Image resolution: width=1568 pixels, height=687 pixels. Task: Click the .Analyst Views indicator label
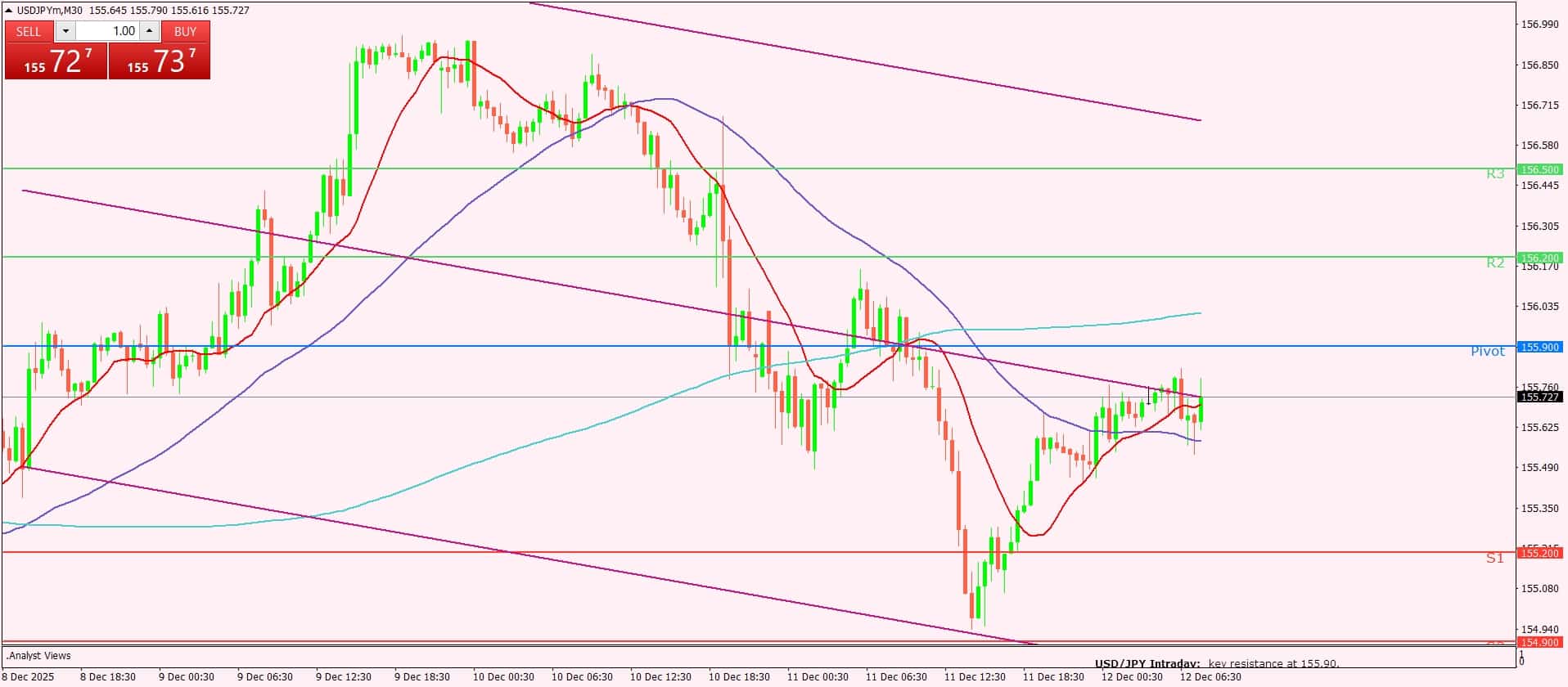pyautogui.click(x=38, y=655)
